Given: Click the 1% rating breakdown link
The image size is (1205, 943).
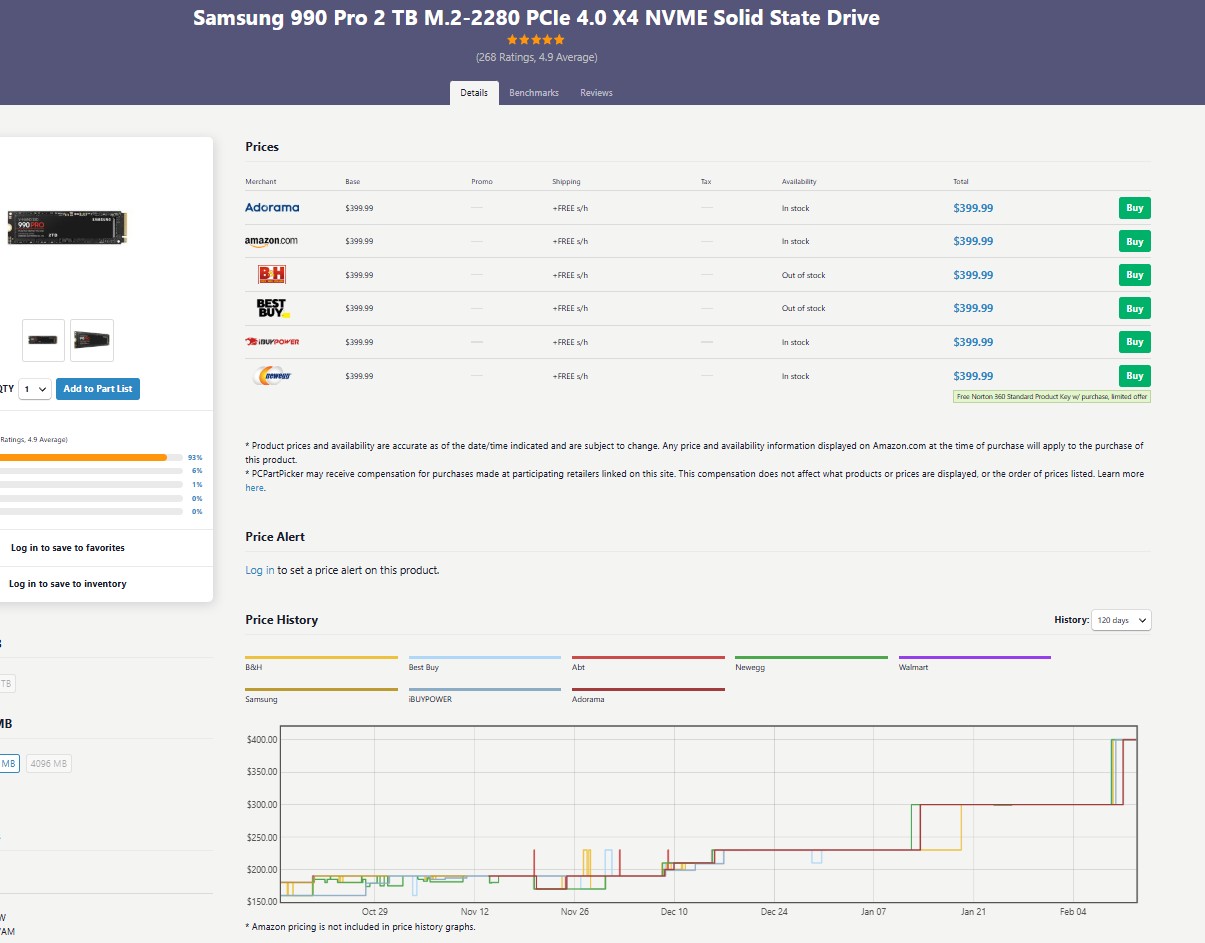Looking at the screenshot, I should (x=197, y=484).
